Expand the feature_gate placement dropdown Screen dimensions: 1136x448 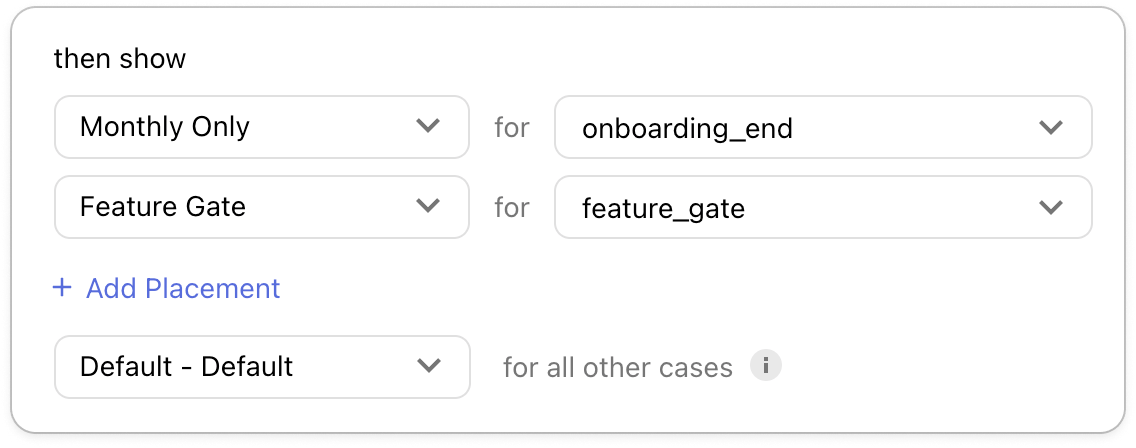[x=822, y=207]
